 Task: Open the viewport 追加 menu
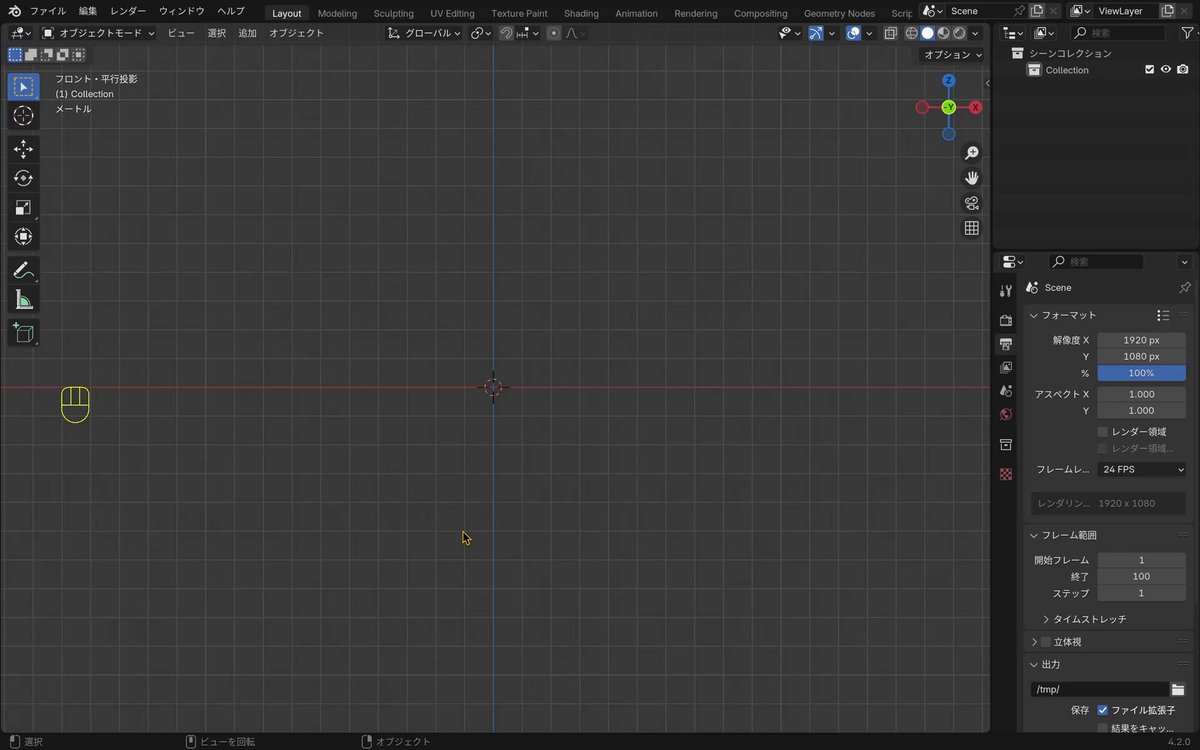(x=247, y=33)
